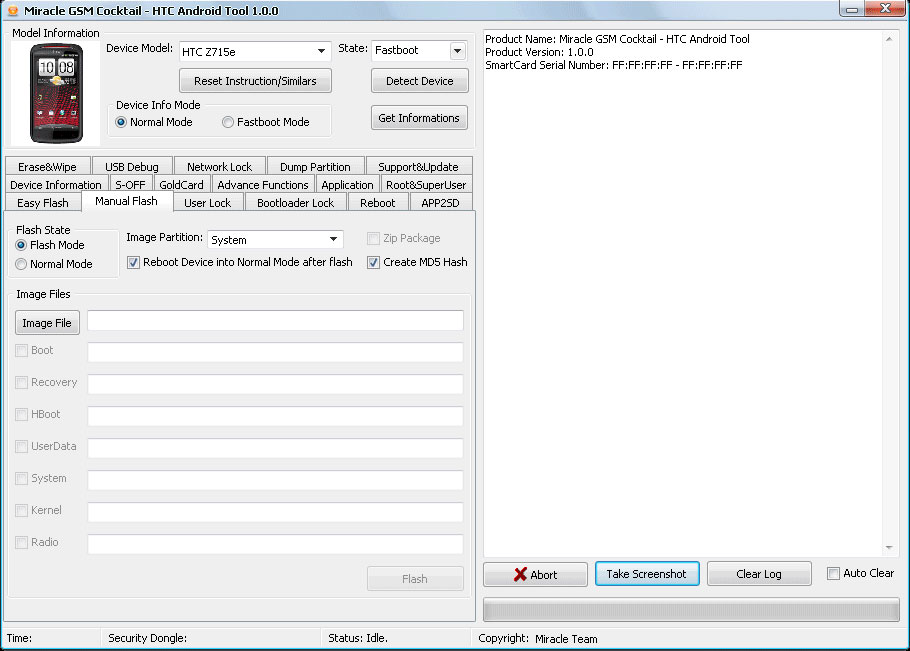
Task: Click the log scrollbar down arrow
Action: [889, 548]
